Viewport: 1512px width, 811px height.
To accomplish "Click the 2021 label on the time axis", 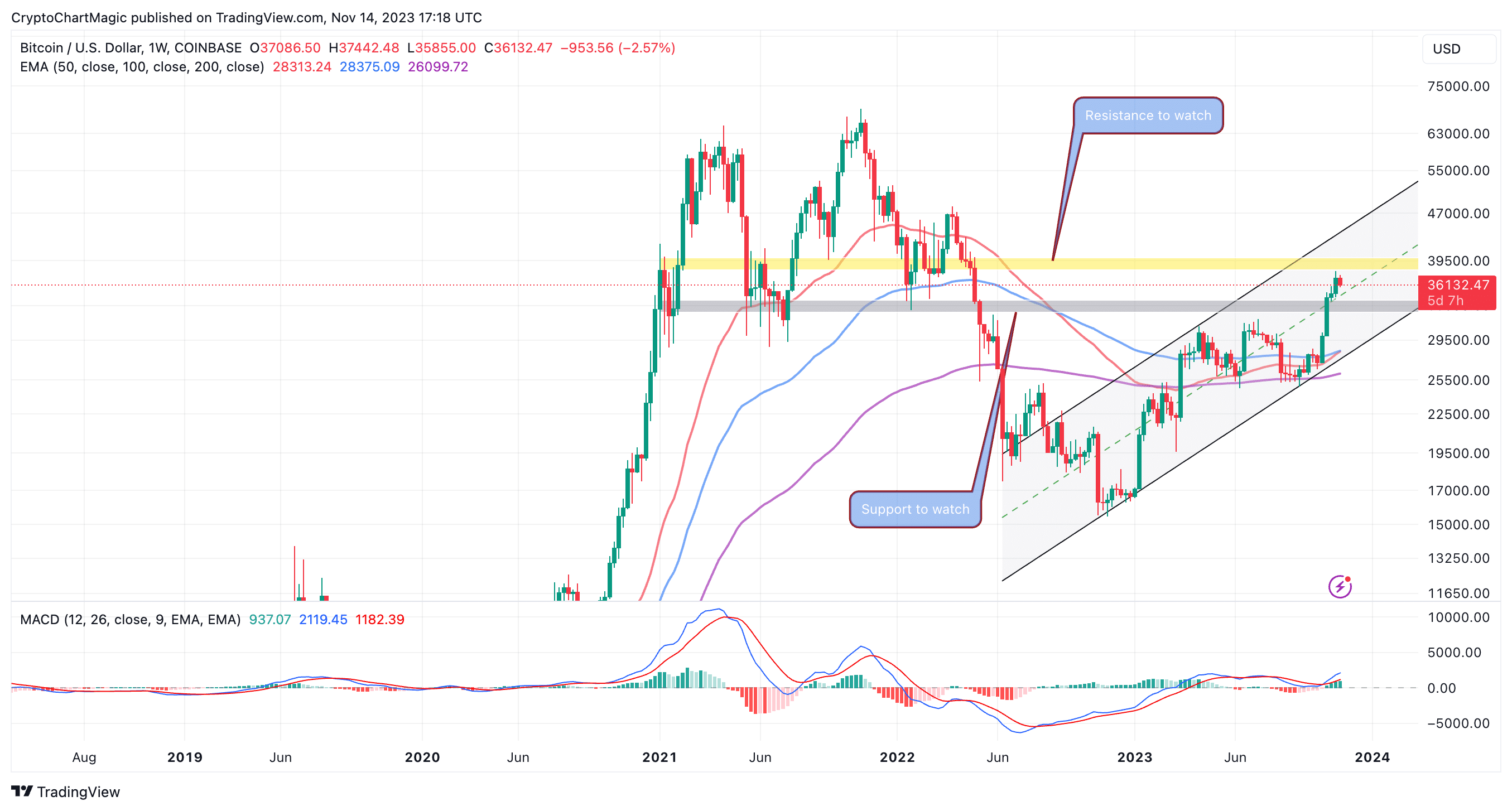I will point(659,757).
